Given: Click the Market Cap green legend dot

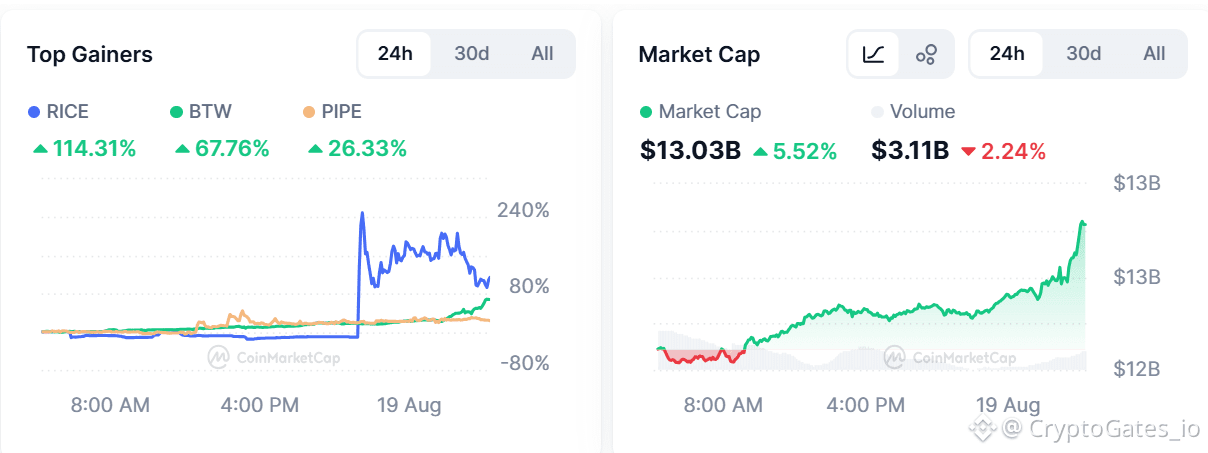Looking at the screenshot, I should pyautogui.click(x=646, y=112).
